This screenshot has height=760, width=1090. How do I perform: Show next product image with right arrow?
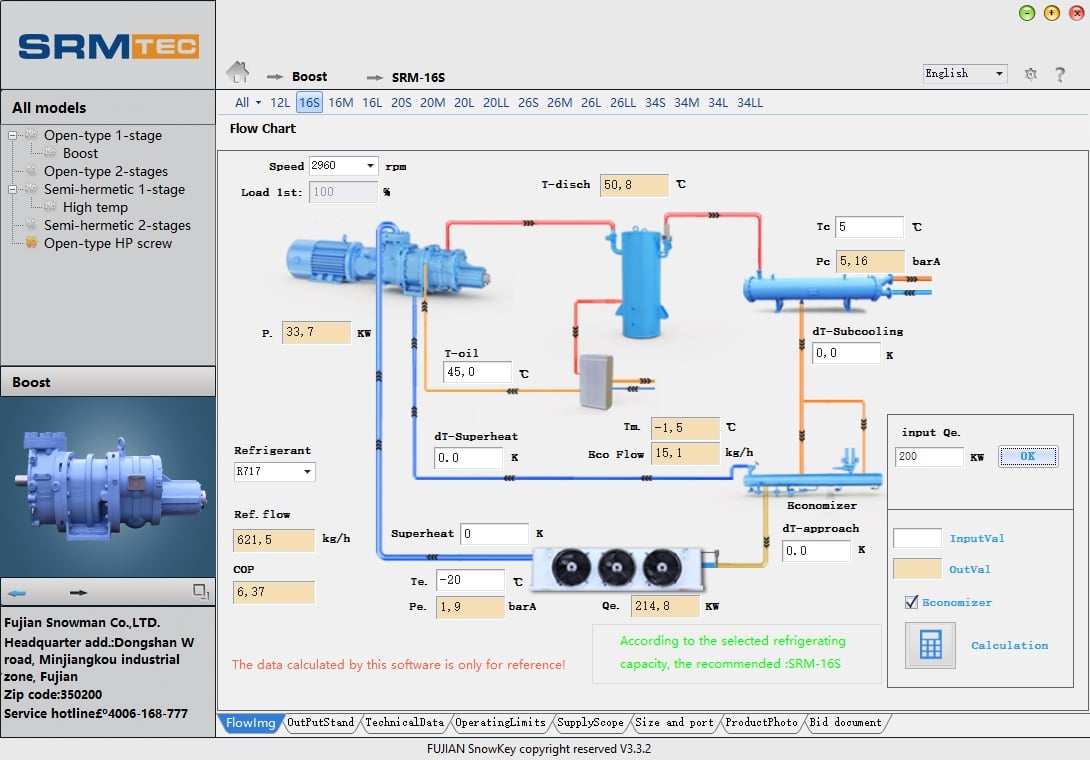[78, 593]
